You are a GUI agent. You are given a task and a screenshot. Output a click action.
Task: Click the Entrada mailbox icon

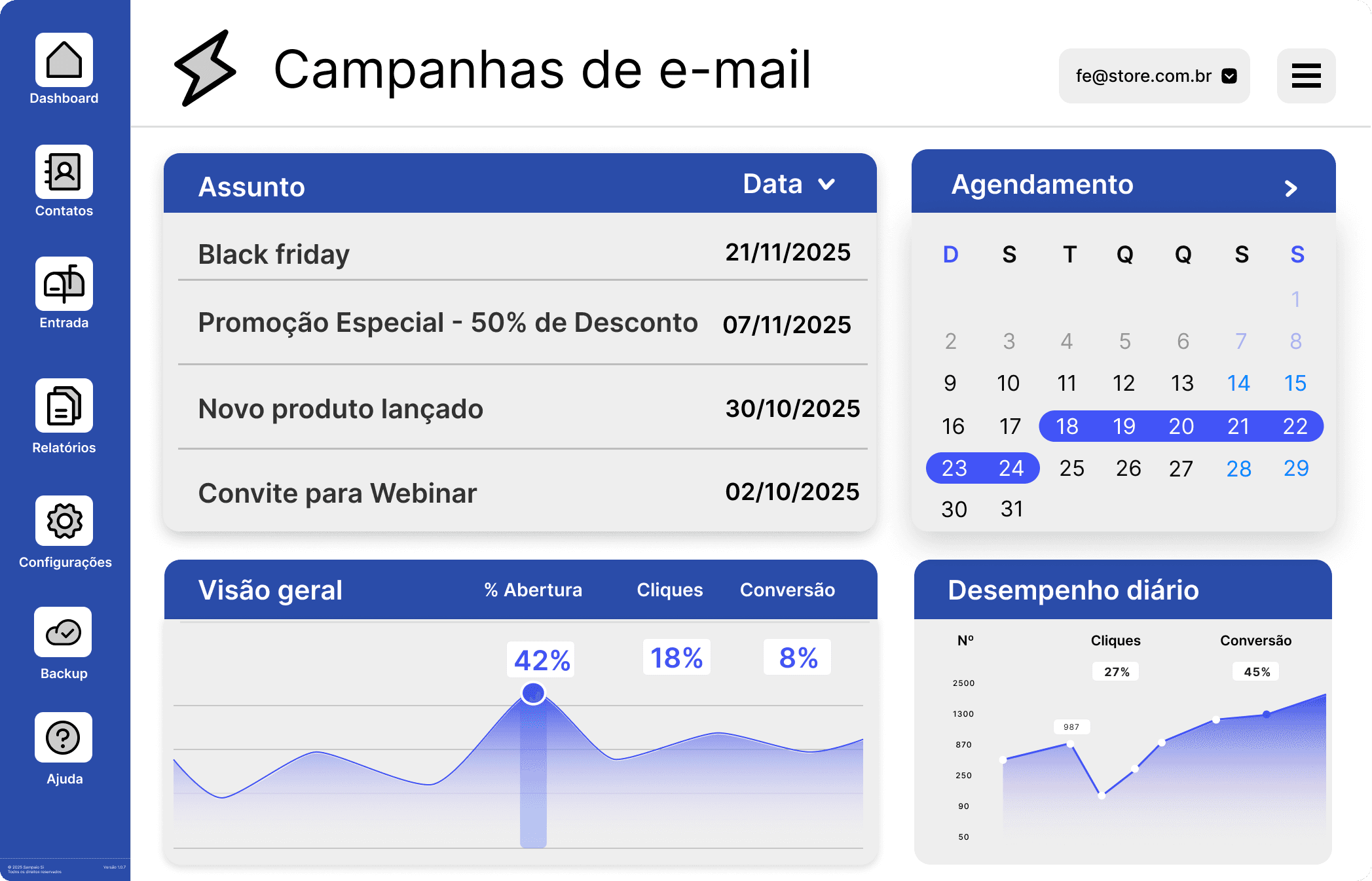point(64,283)
